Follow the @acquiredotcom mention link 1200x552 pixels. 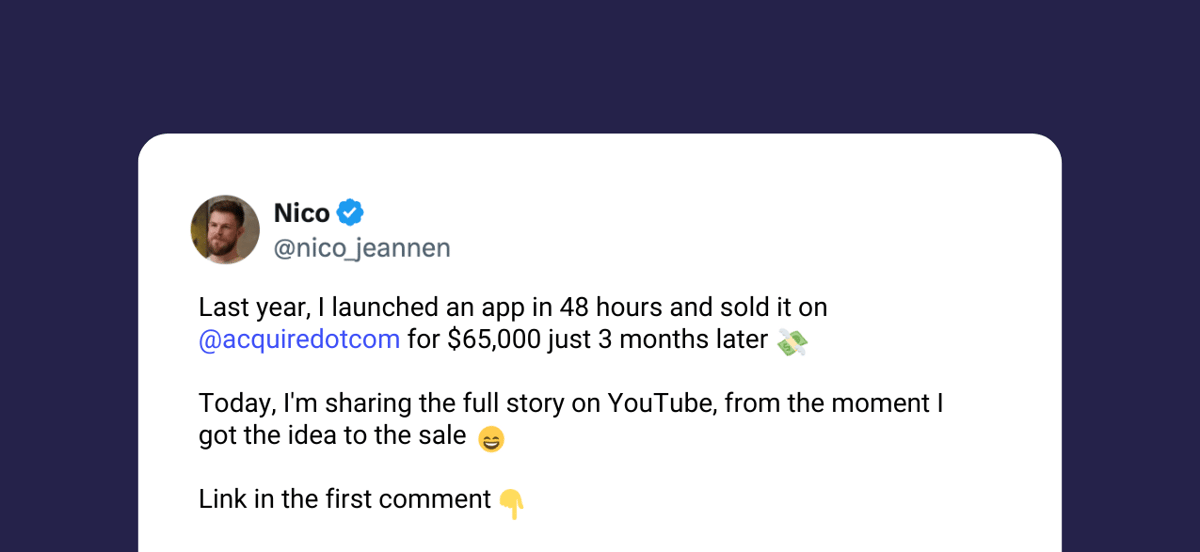click(300, 340)
